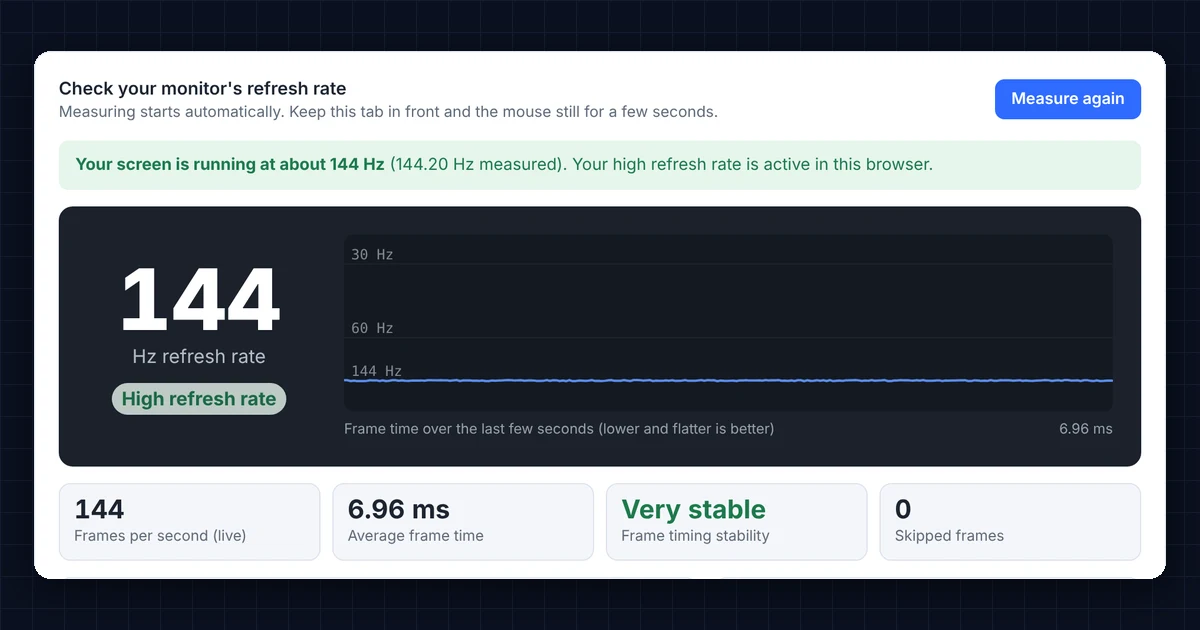This screenshot has height=630, width=1200.
Task: Click the Hz refresh rate label
Action: coord(199,357)
